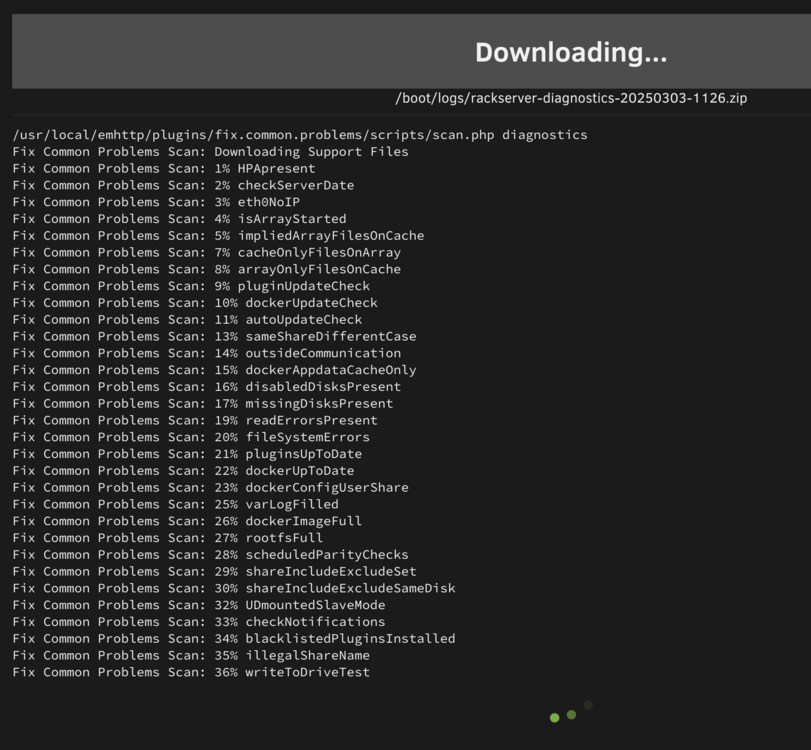Click the 33% checkNotifications line
This screenshot has width=811, height=750.
[x=199, y=622]
